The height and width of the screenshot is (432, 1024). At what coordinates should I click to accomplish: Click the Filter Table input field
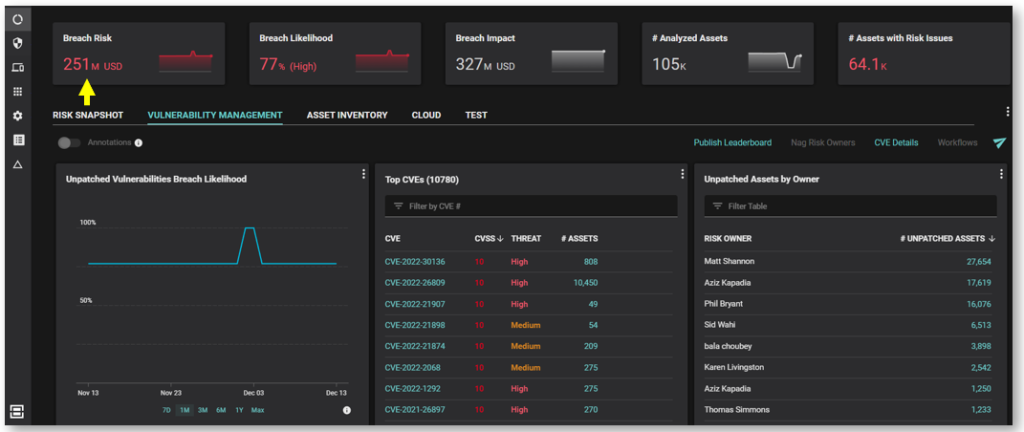[x=850, y=206]
